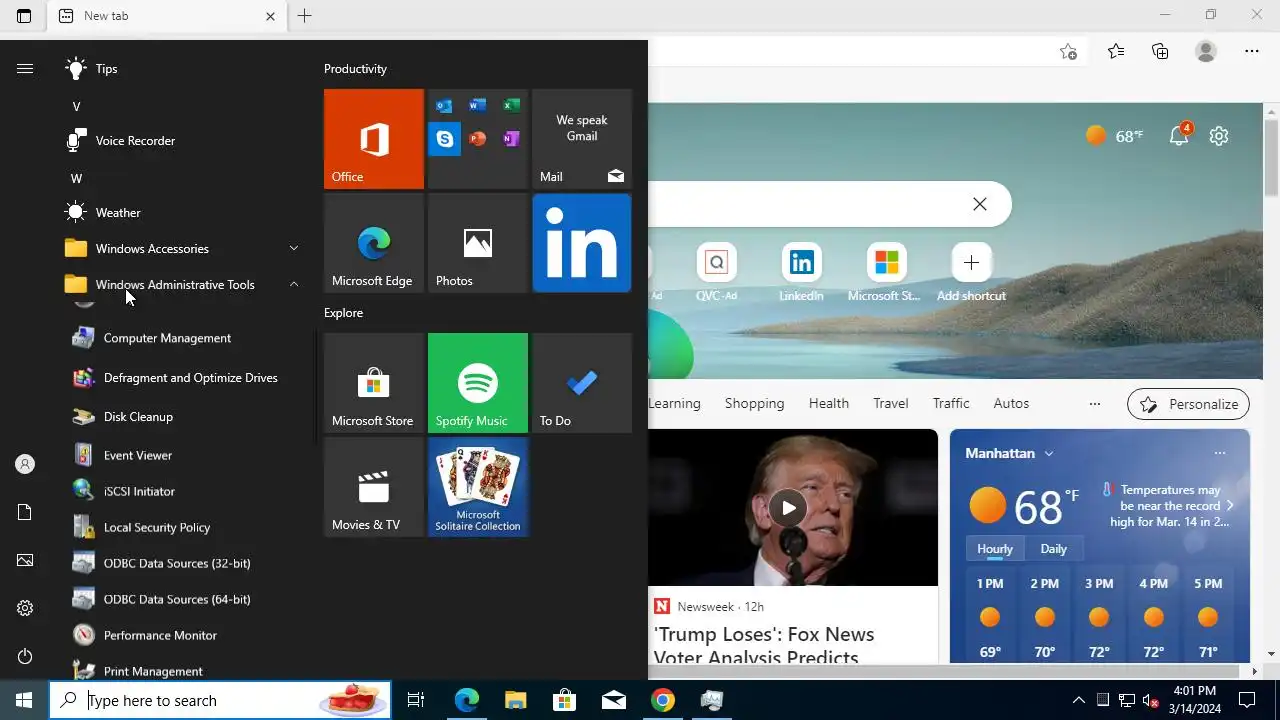Image resolution: width=1280 pixels, height=720 pixels.
Task: Open the Photos tile
Action: click(478, 243)
